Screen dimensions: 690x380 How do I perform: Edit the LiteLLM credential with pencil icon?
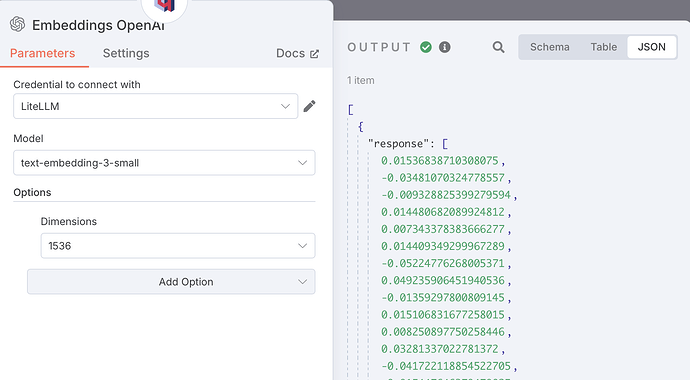pos(309,106)
